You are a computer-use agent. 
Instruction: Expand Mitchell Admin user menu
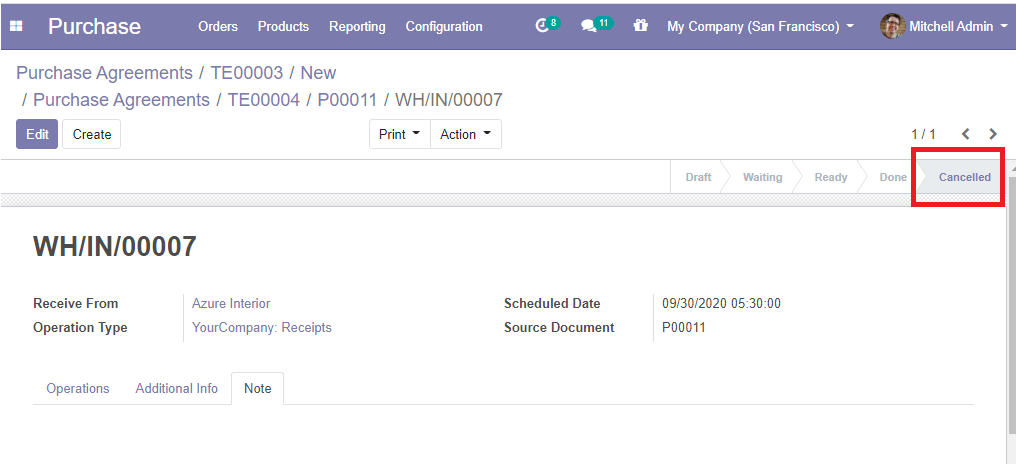[x=957, y=27]
